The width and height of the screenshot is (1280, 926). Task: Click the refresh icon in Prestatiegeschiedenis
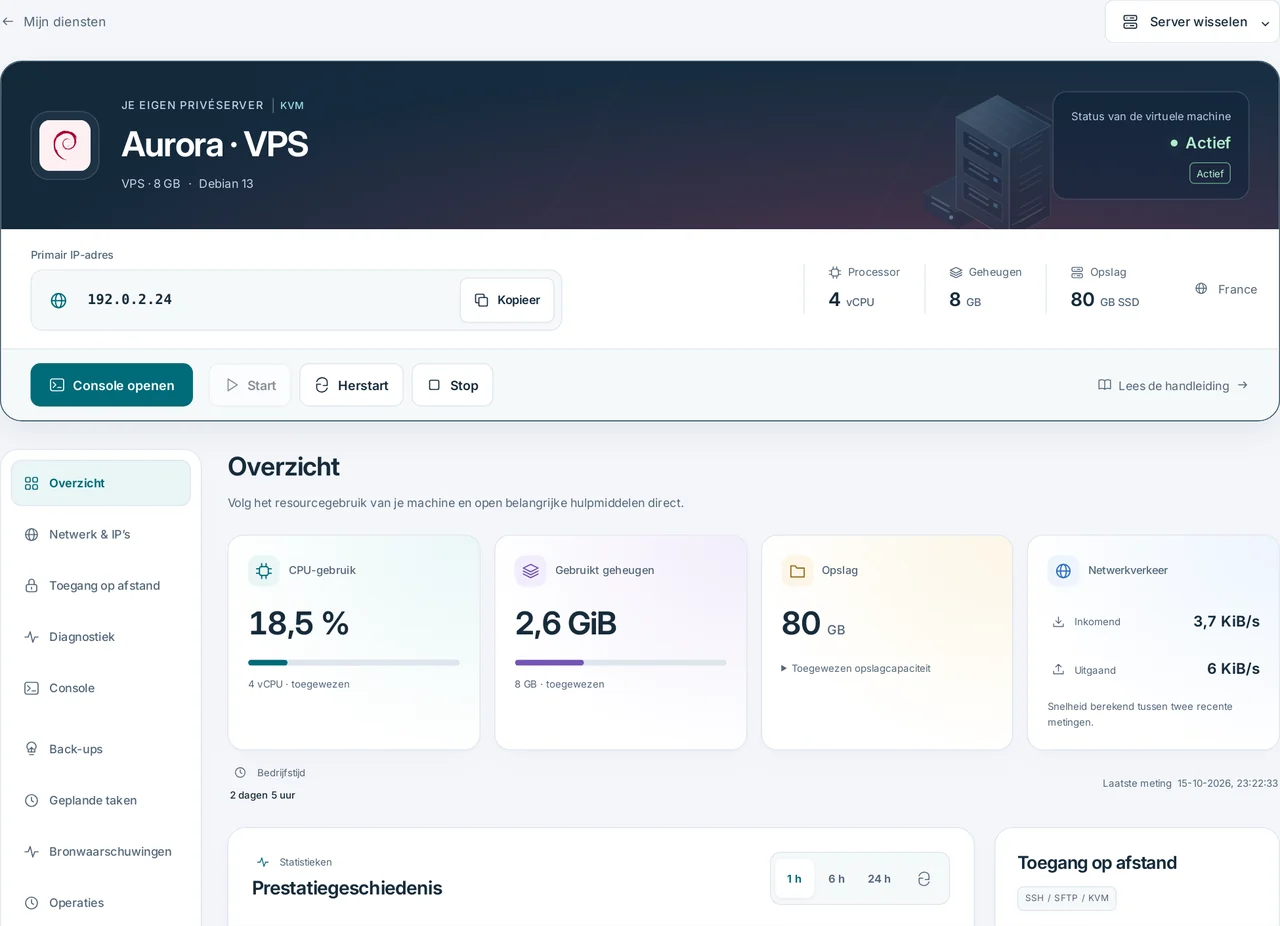click(924, 879)
